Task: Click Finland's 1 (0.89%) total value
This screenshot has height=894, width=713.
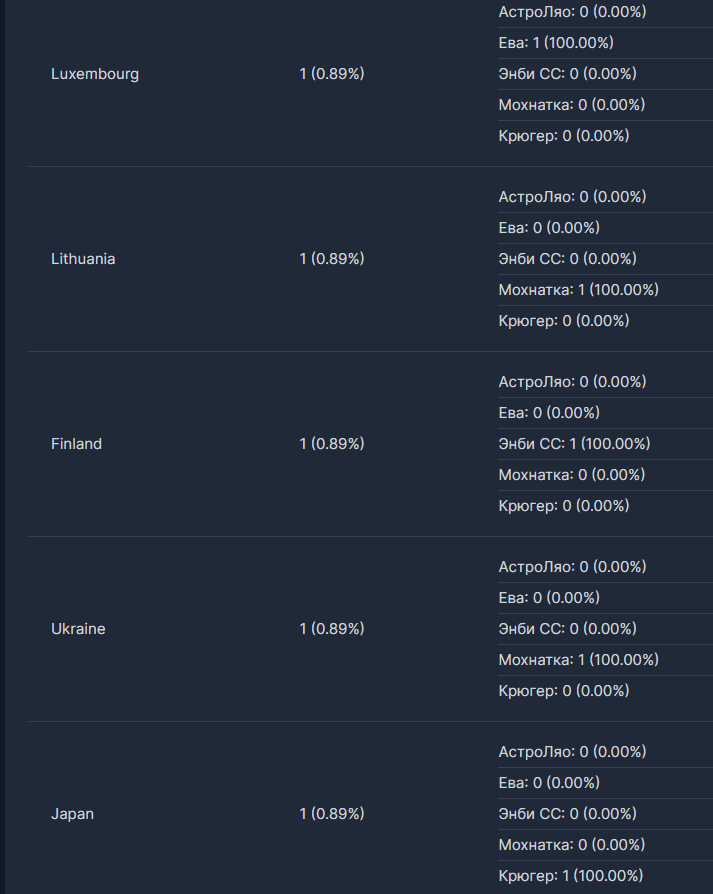Action: pyautogui.click(x=332, y=444)
